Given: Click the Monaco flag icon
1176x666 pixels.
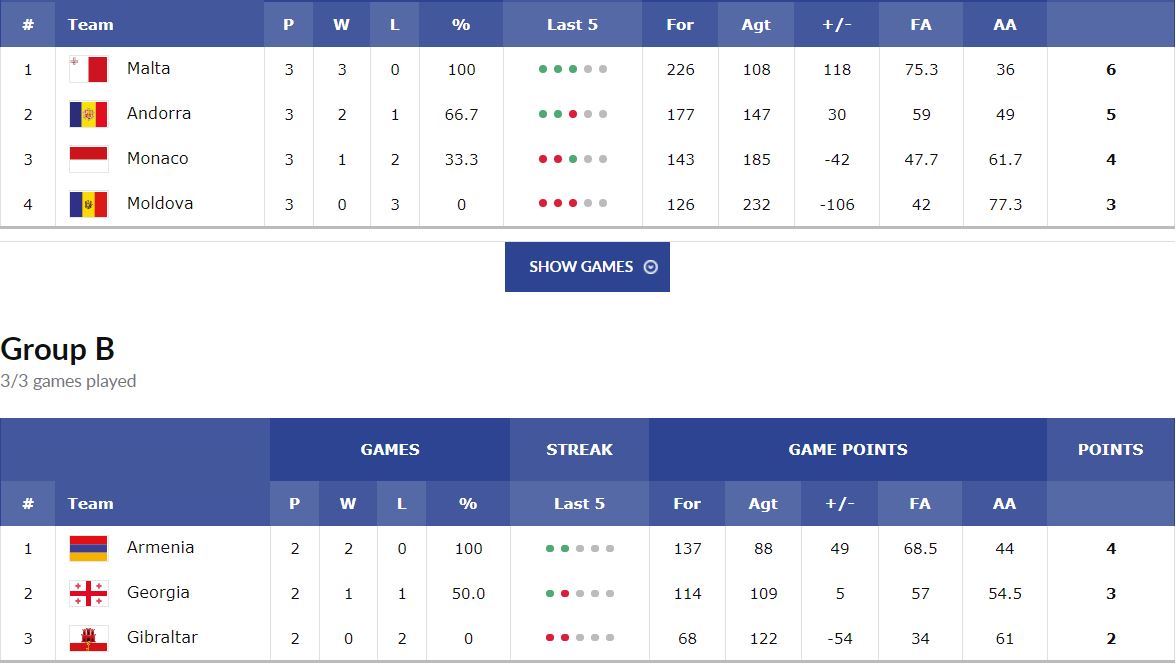Looking at the screenshot, I should 88,159.
